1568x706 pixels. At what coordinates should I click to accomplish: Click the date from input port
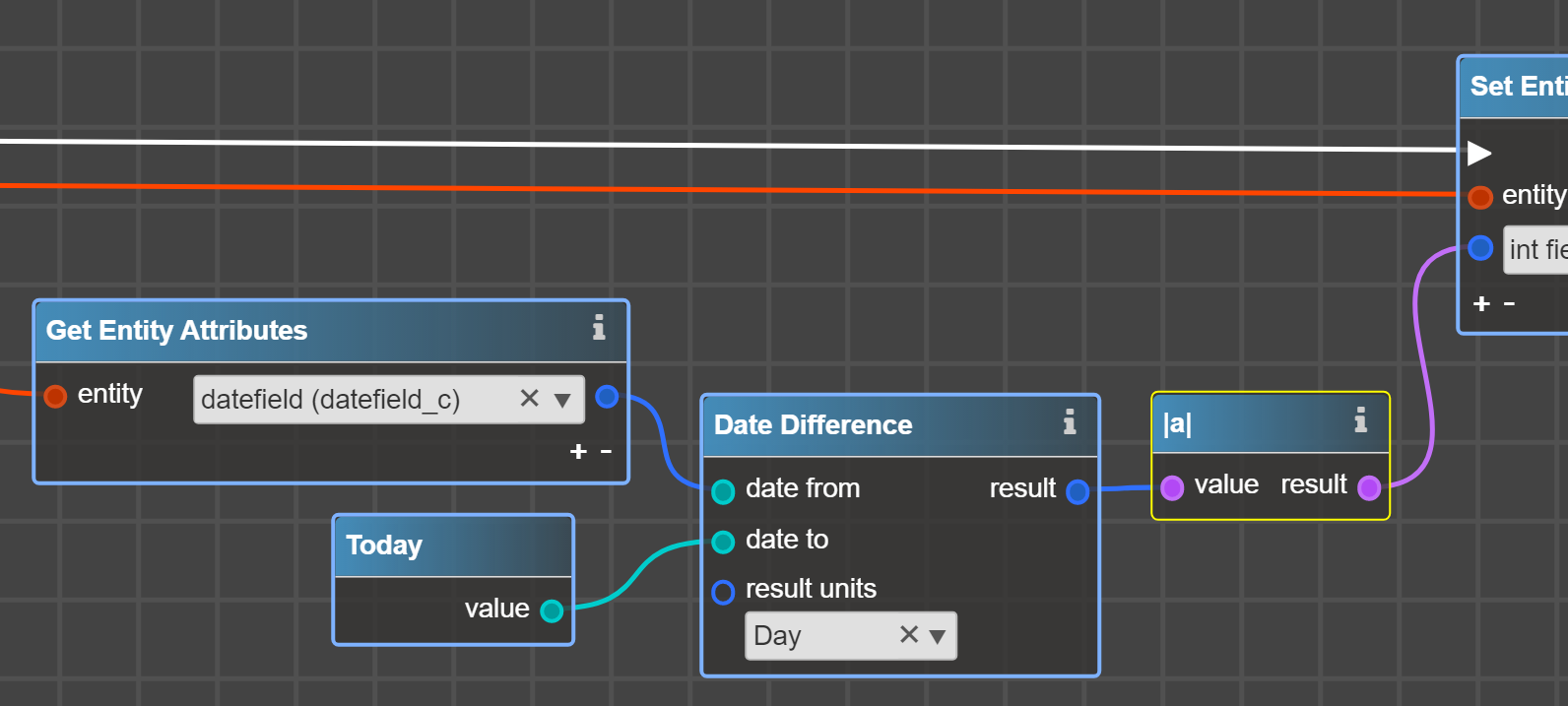click(723, 491)
